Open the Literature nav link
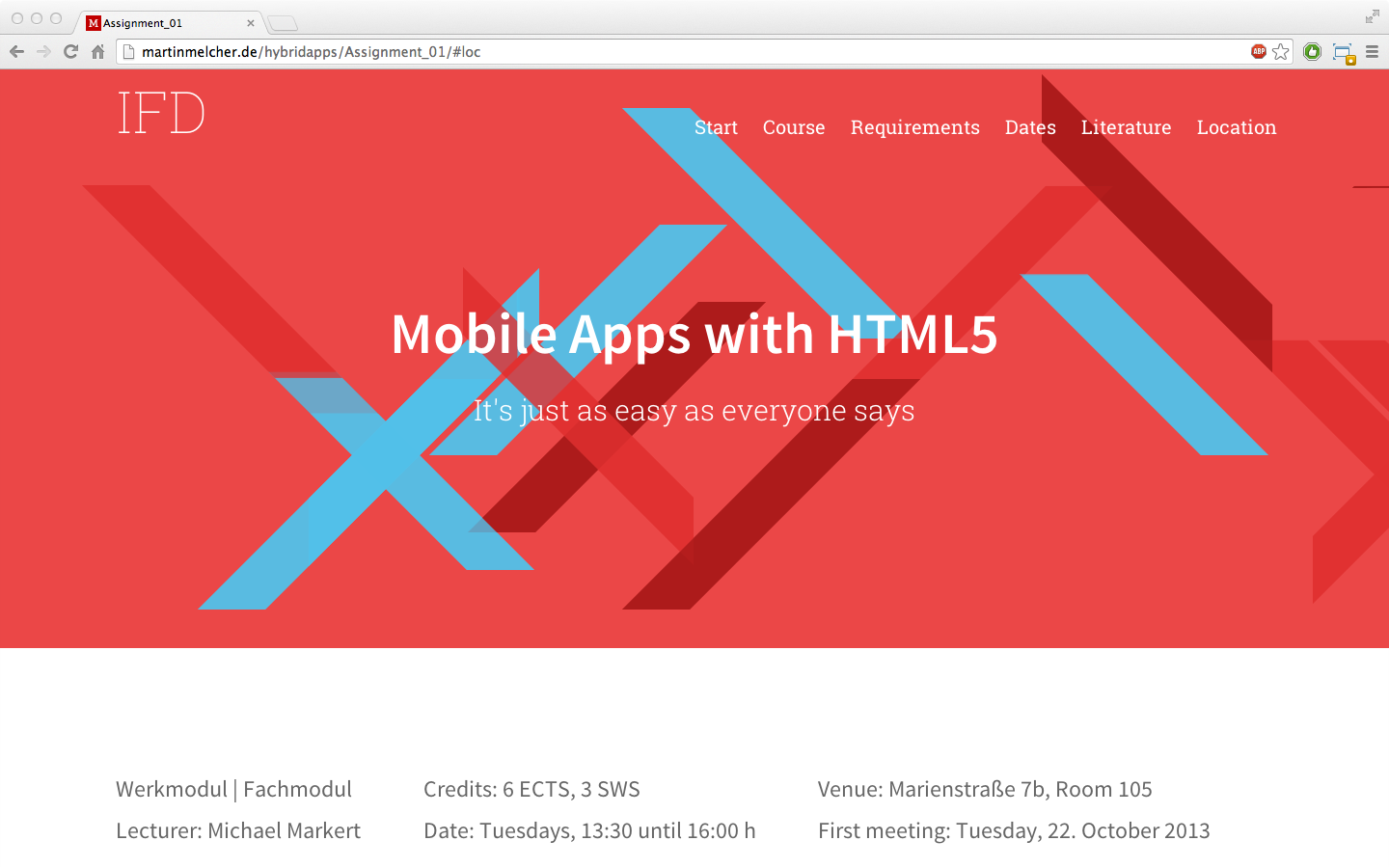This screenshot has width=1389, height=868. 1126,127
